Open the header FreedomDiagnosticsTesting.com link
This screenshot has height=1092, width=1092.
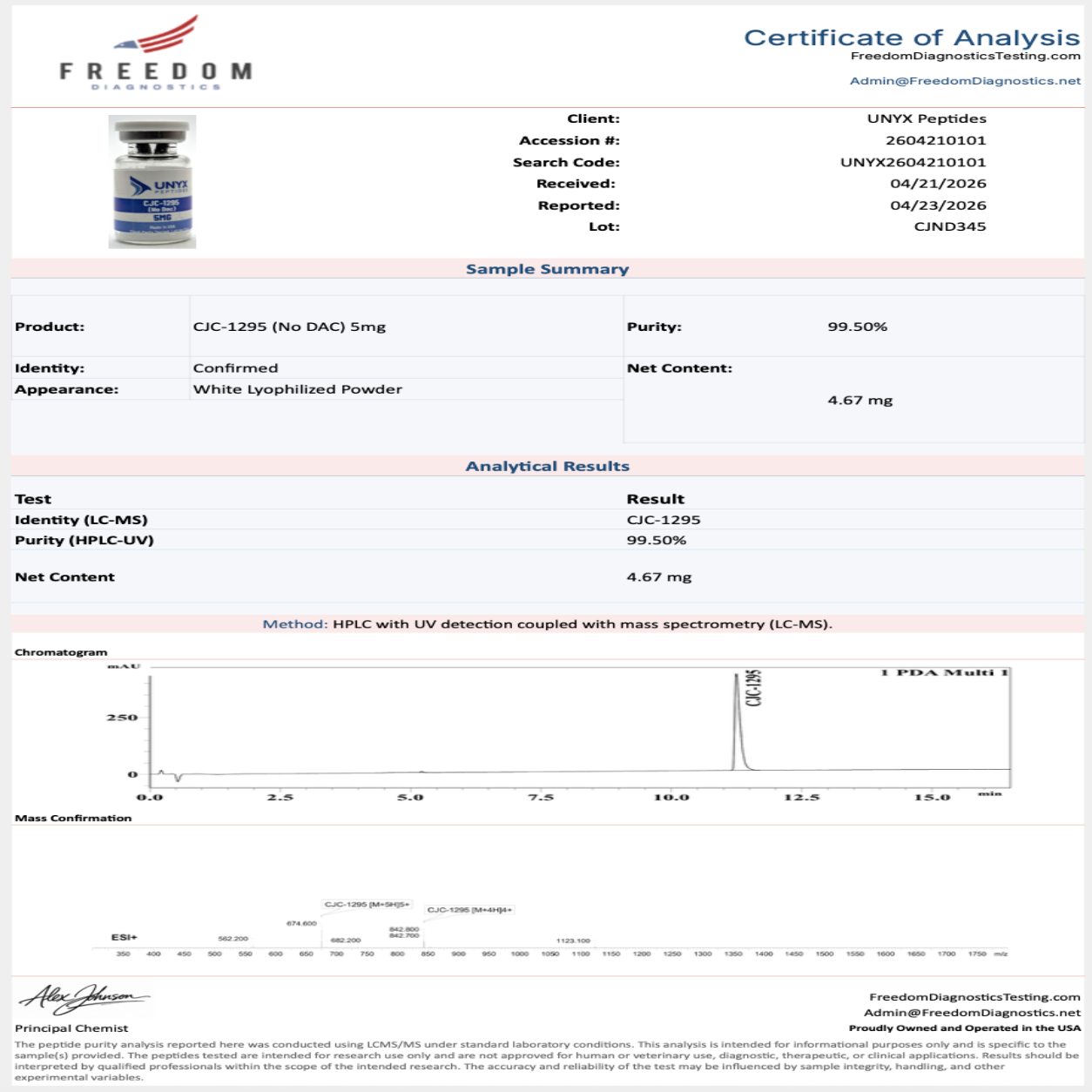[x=965, y=56]
